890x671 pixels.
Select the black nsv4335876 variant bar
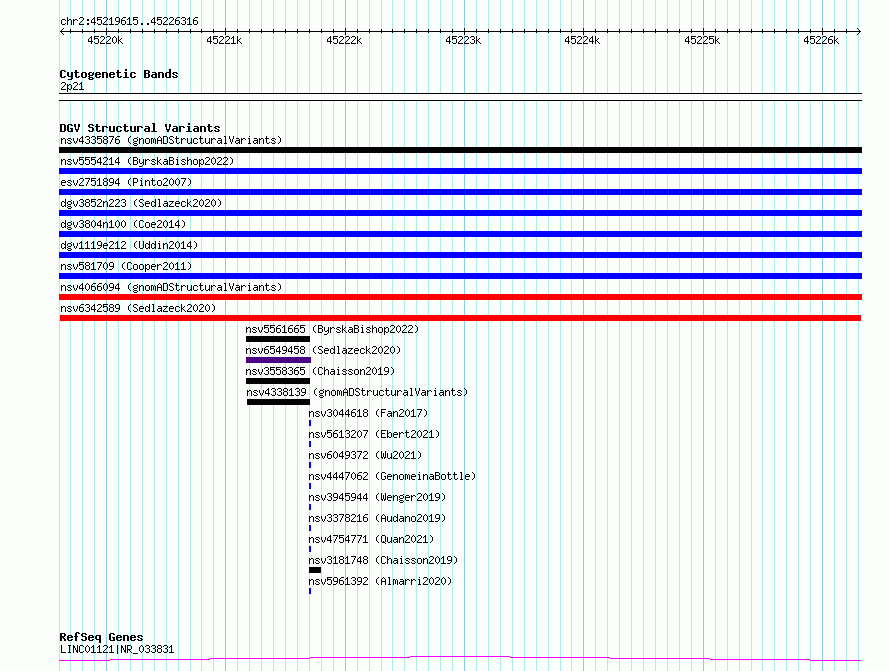pyautogui.click(x=460, y=150)
